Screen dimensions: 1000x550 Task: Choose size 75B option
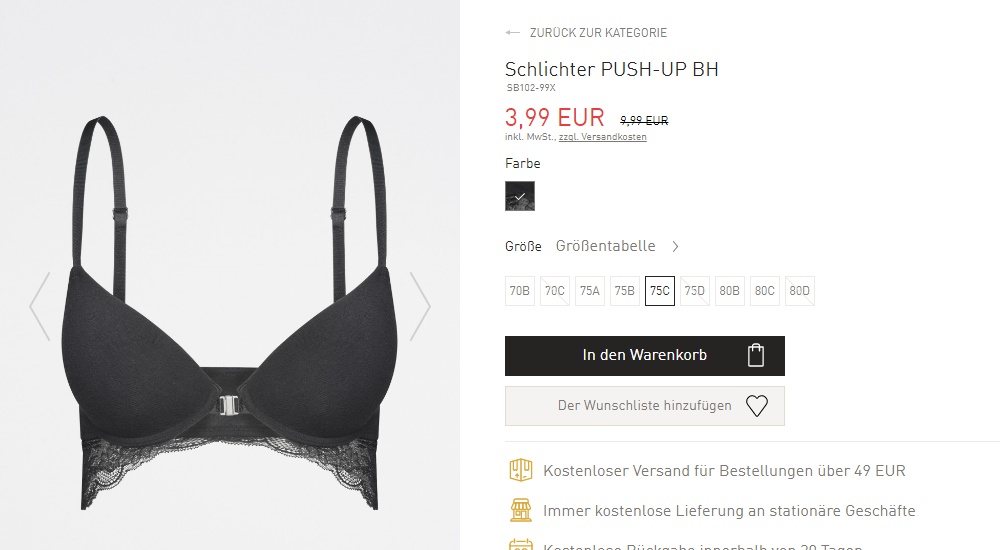tap(625, 291)
